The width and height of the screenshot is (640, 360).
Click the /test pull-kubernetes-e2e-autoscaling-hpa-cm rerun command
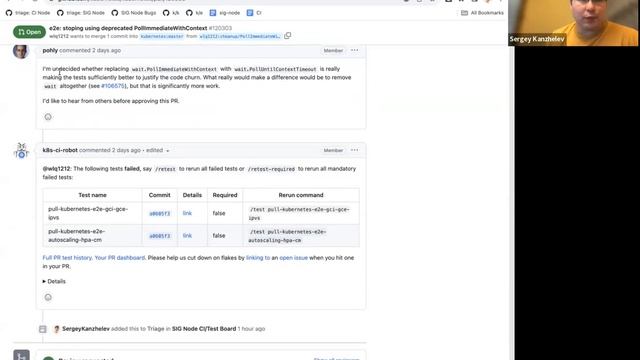pyautogui.click(x=287, y=236)
